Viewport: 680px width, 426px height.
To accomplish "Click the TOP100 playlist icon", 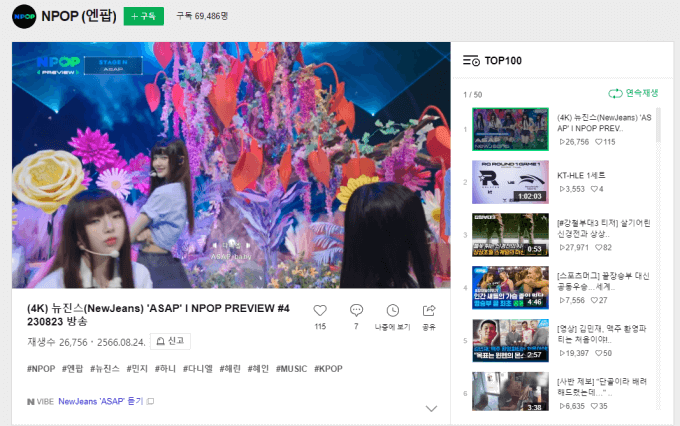I will [471, 61].
